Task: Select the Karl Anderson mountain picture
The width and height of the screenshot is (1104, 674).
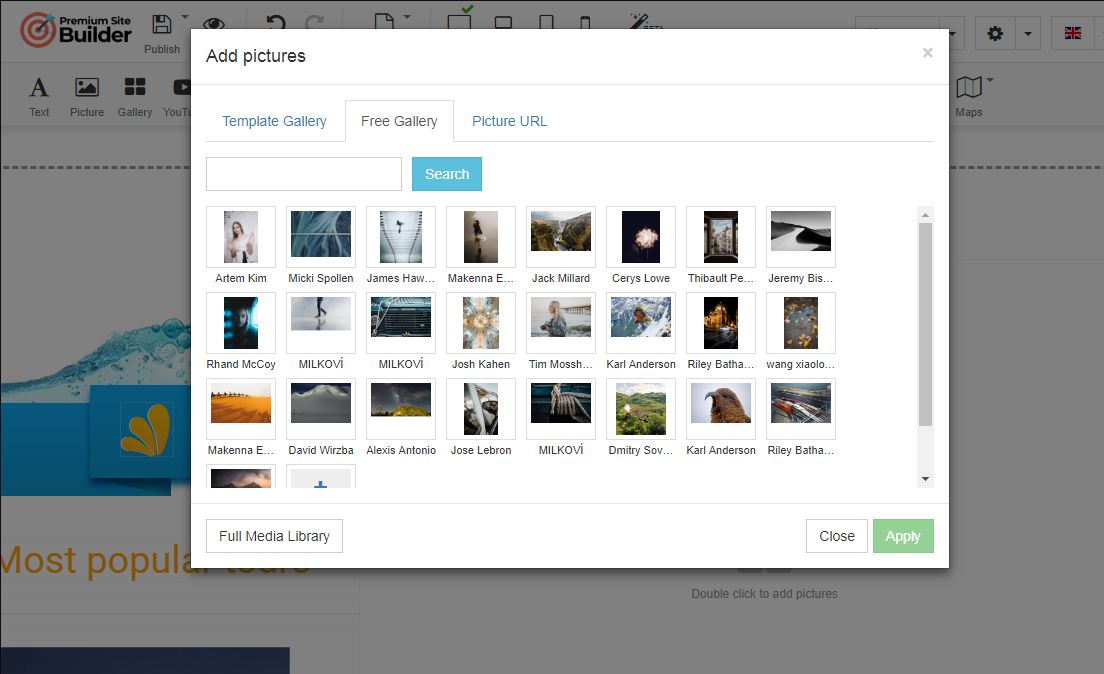Action: coord(641,323)
